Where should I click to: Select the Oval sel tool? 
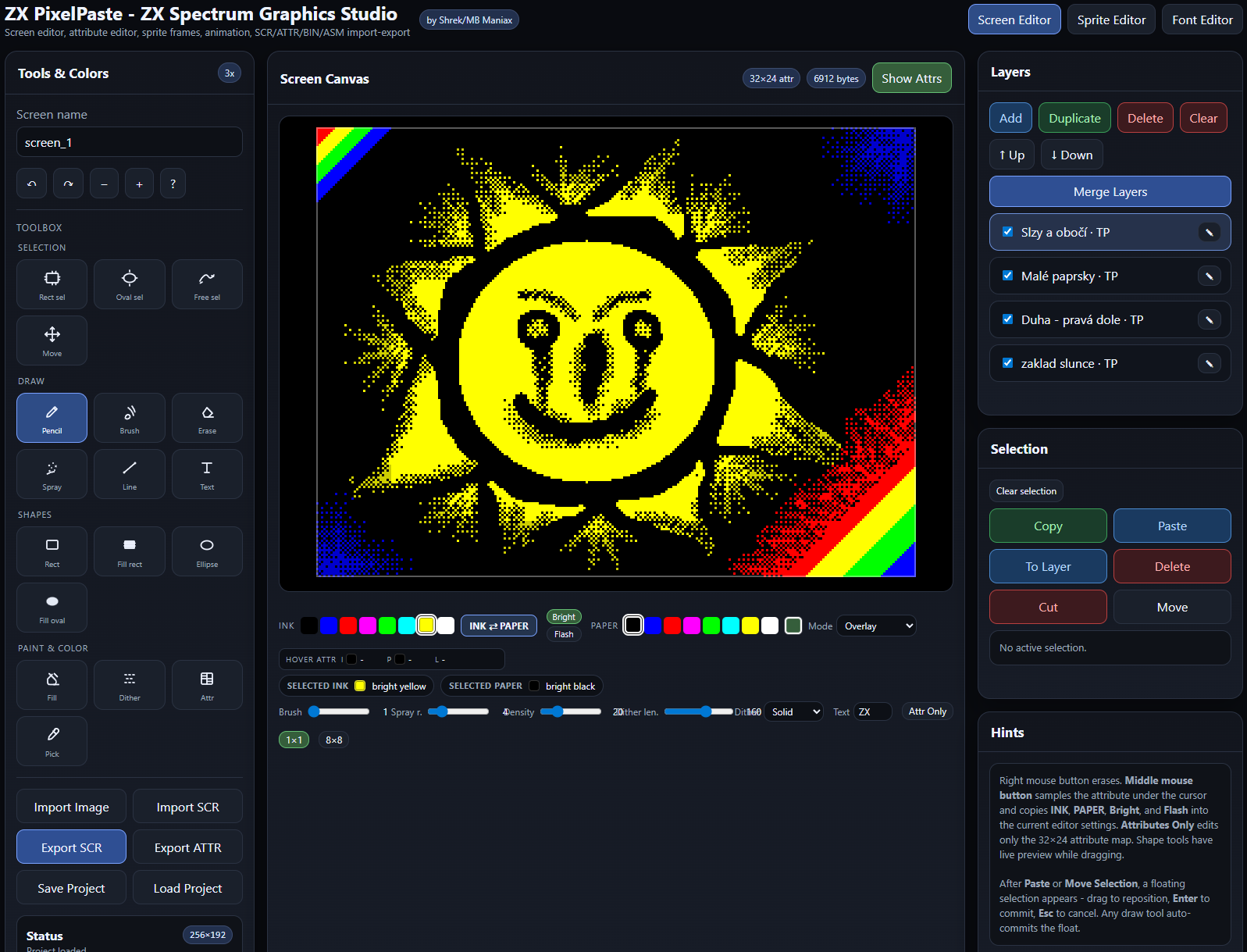point(130,284)
